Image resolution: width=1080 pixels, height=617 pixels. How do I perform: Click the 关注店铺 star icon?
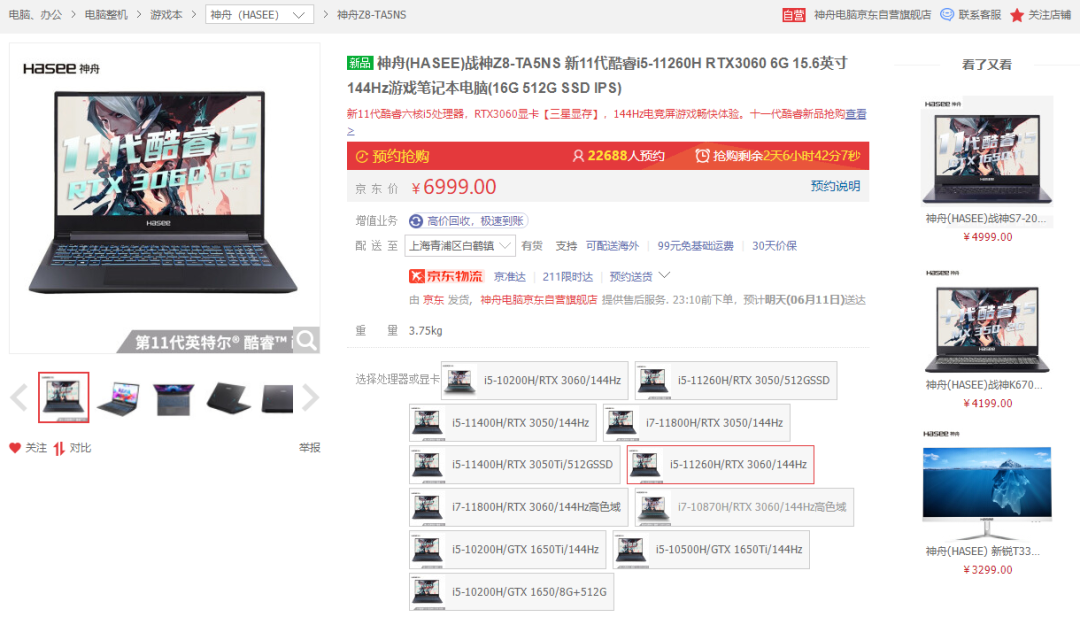click(x=1017, y=15)
